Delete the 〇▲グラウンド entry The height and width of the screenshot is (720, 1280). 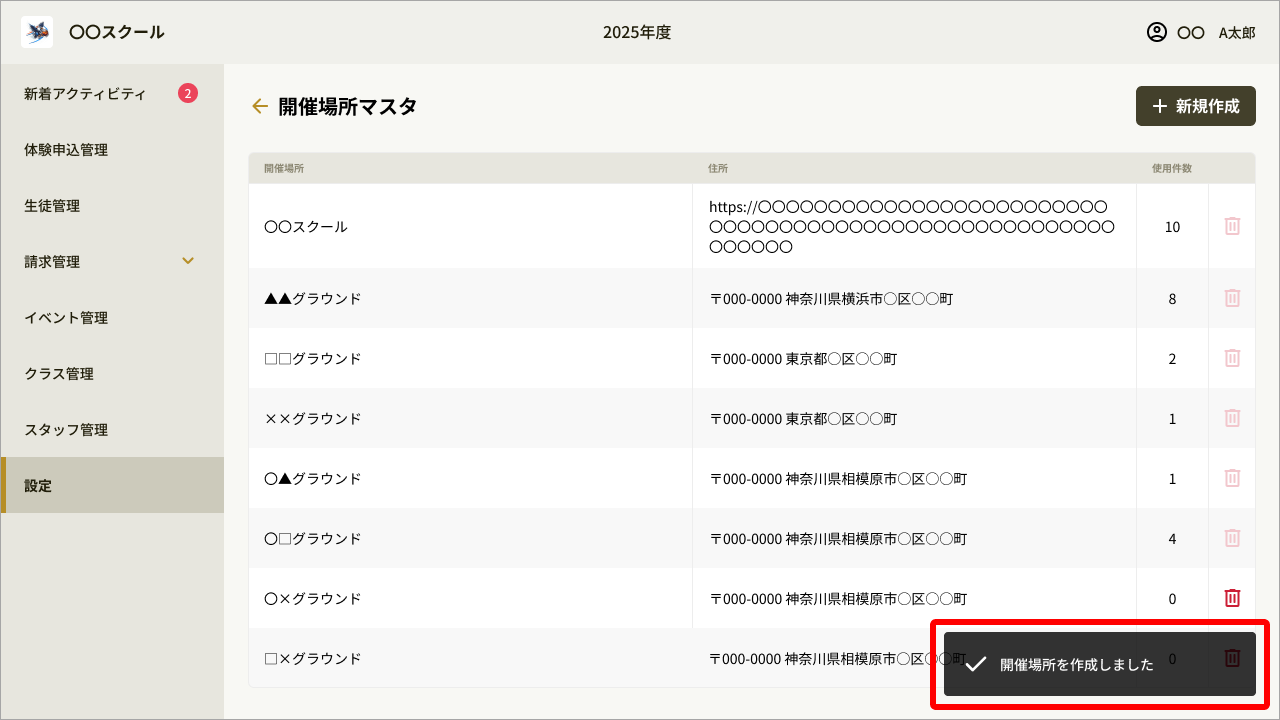1232,478
